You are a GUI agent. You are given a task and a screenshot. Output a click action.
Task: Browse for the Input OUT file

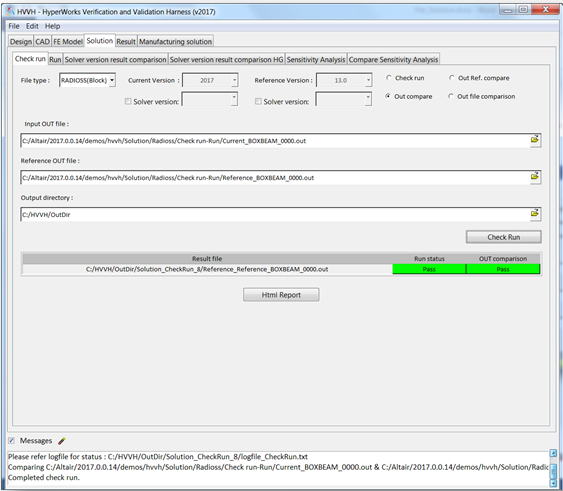[x=535, y=139]
